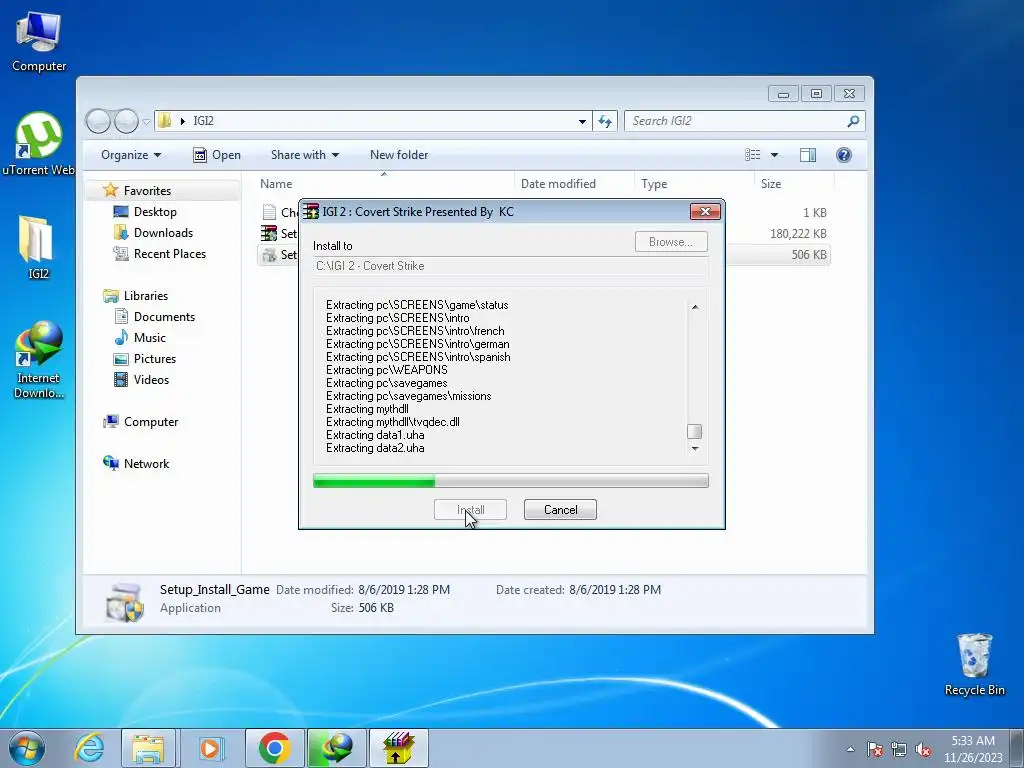Click the extraction log scrollbar thumb
The width and height of the screenshot is (1024, 768).
tap(695, 432)
